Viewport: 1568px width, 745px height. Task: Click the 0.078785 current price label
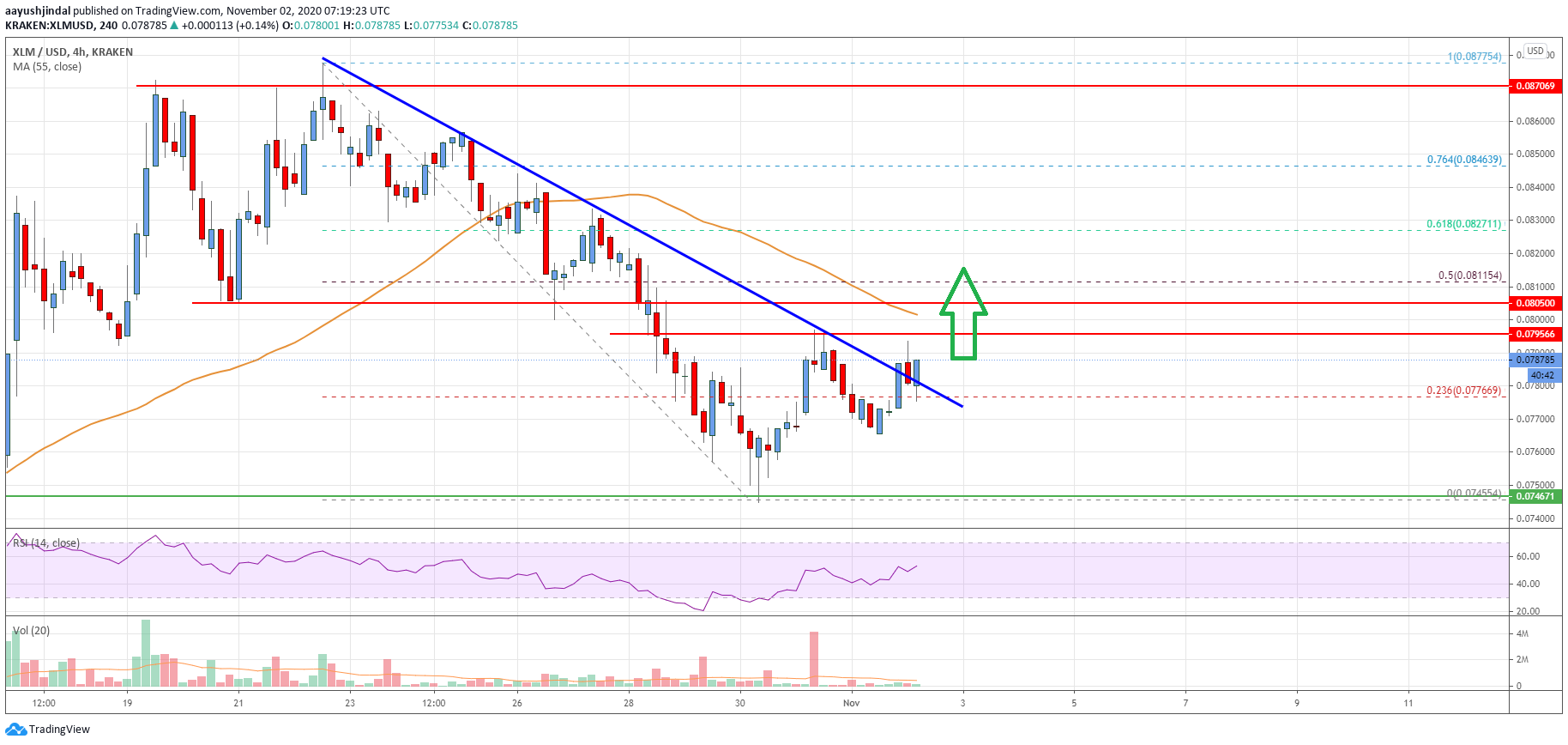point(1535,360)
